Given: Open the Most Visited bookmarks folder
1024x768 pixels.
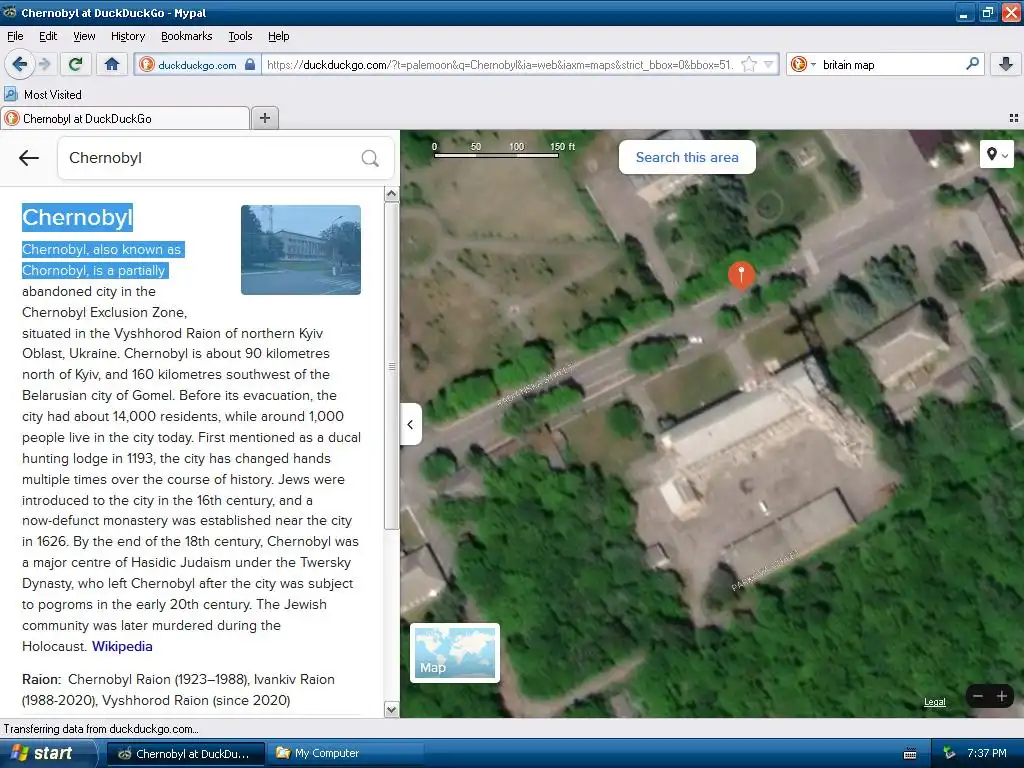Looking at the screenshot, I should [x=43, y=95].
